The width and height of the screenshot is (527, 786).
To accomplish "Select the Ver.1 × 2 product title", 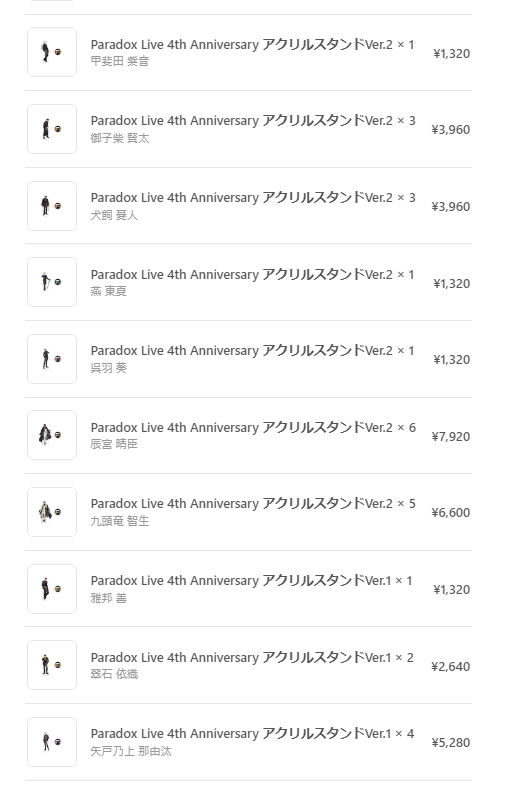I will click(252, 657).
